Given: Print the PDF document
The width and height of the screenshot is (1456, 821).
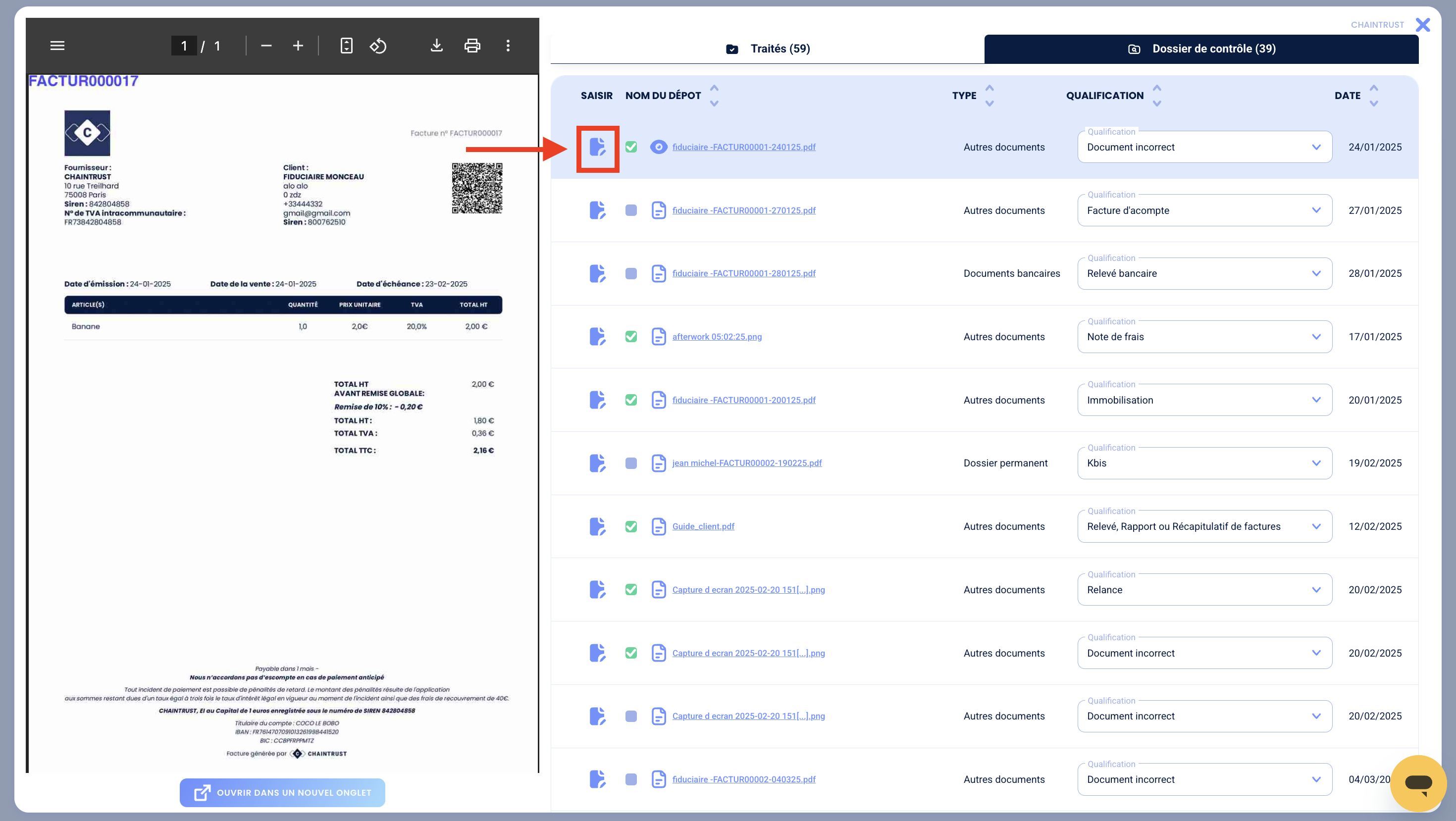Looking at the screenshot, I should pyautogui.click(x=472, y=46).
